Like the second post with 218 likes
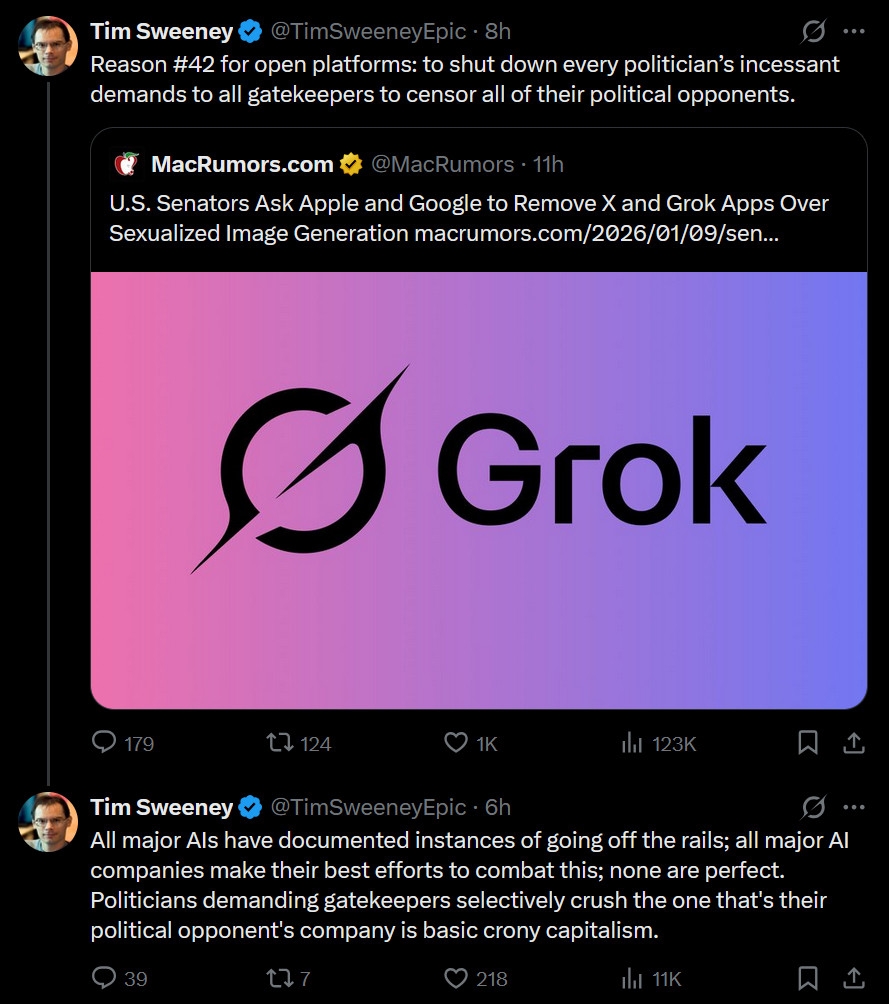This screenshot has width=889, height=1004. (457, 978)
